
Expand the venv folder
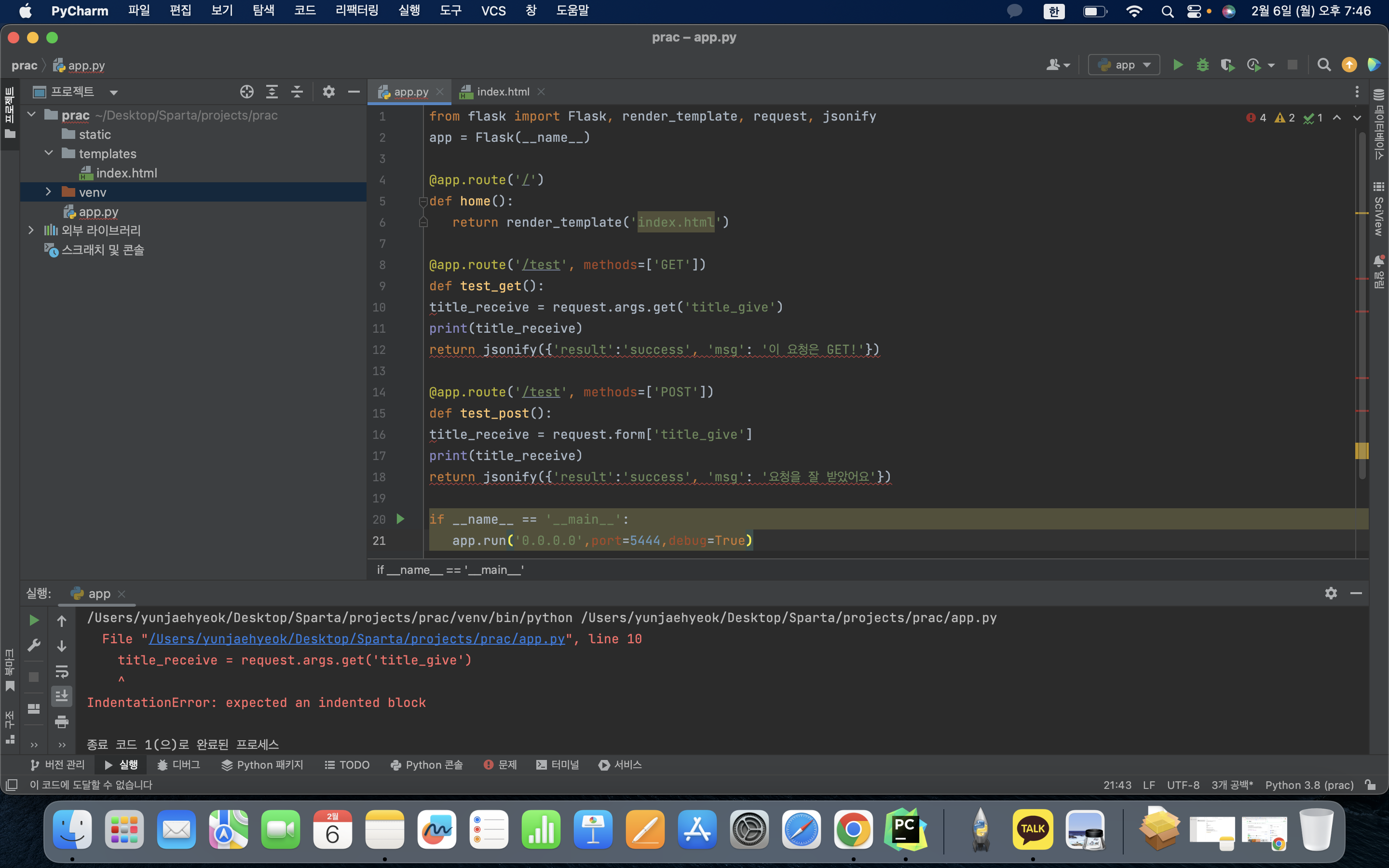(49, 192)
